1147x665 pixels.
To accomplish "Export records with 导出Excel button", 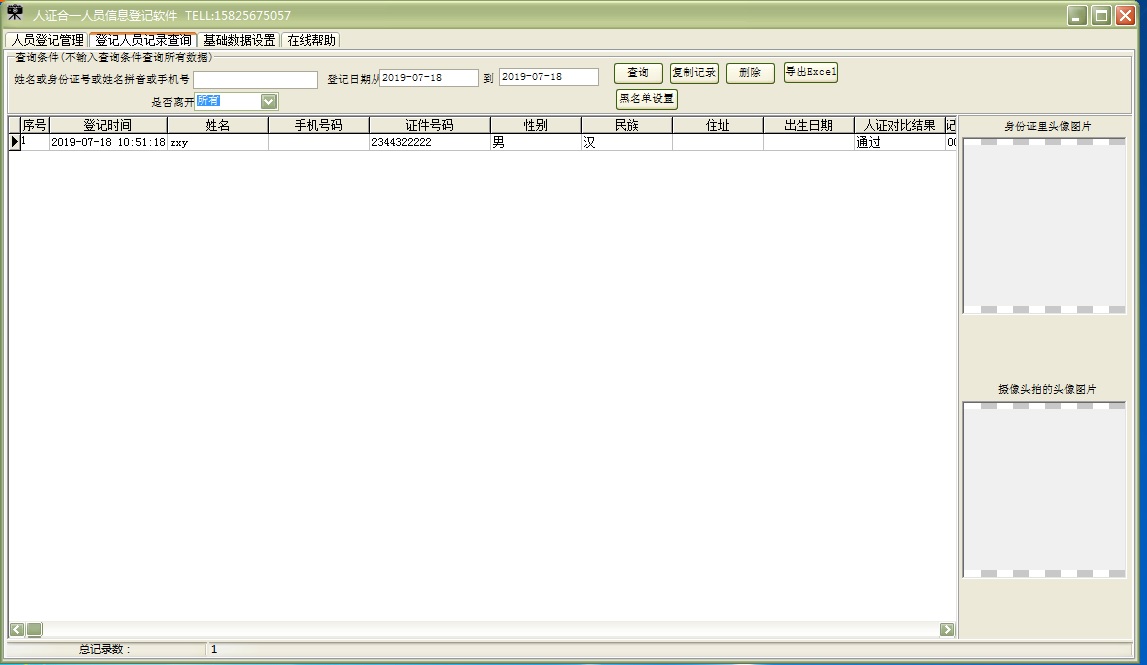I will click(810, 72).
